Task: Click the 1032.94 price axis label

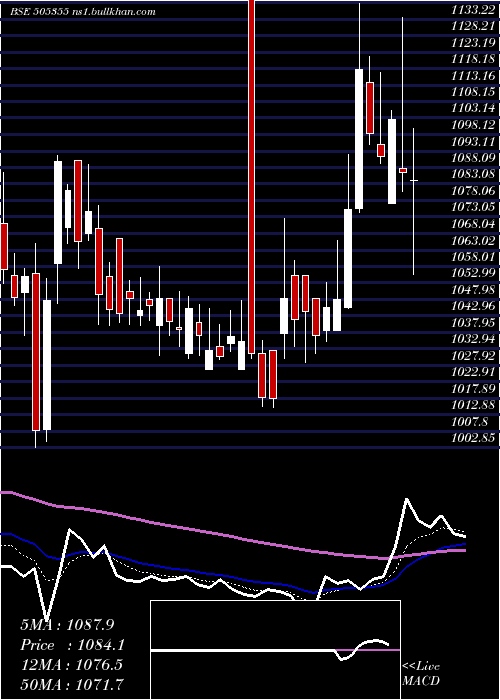Action: click(x=473, y=339)
